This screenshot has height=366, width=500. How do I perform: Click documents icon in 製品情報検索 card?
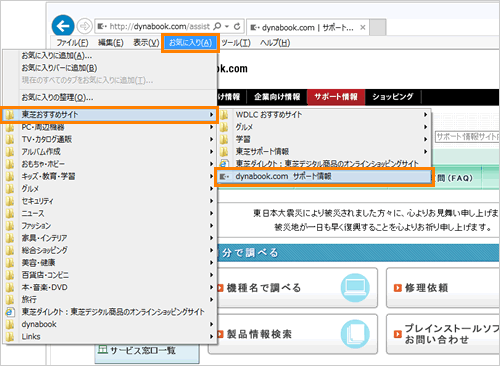[x=355, y=334]
